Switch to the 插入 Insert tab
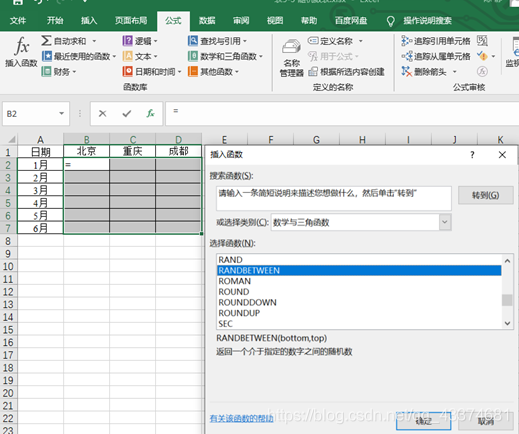 89,21
